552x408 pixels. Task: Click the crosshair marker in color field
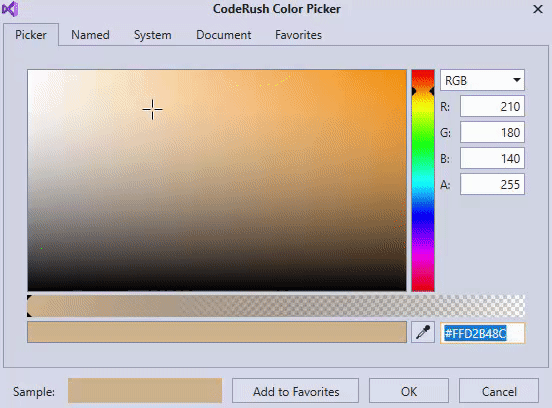(x=152, y=109)
